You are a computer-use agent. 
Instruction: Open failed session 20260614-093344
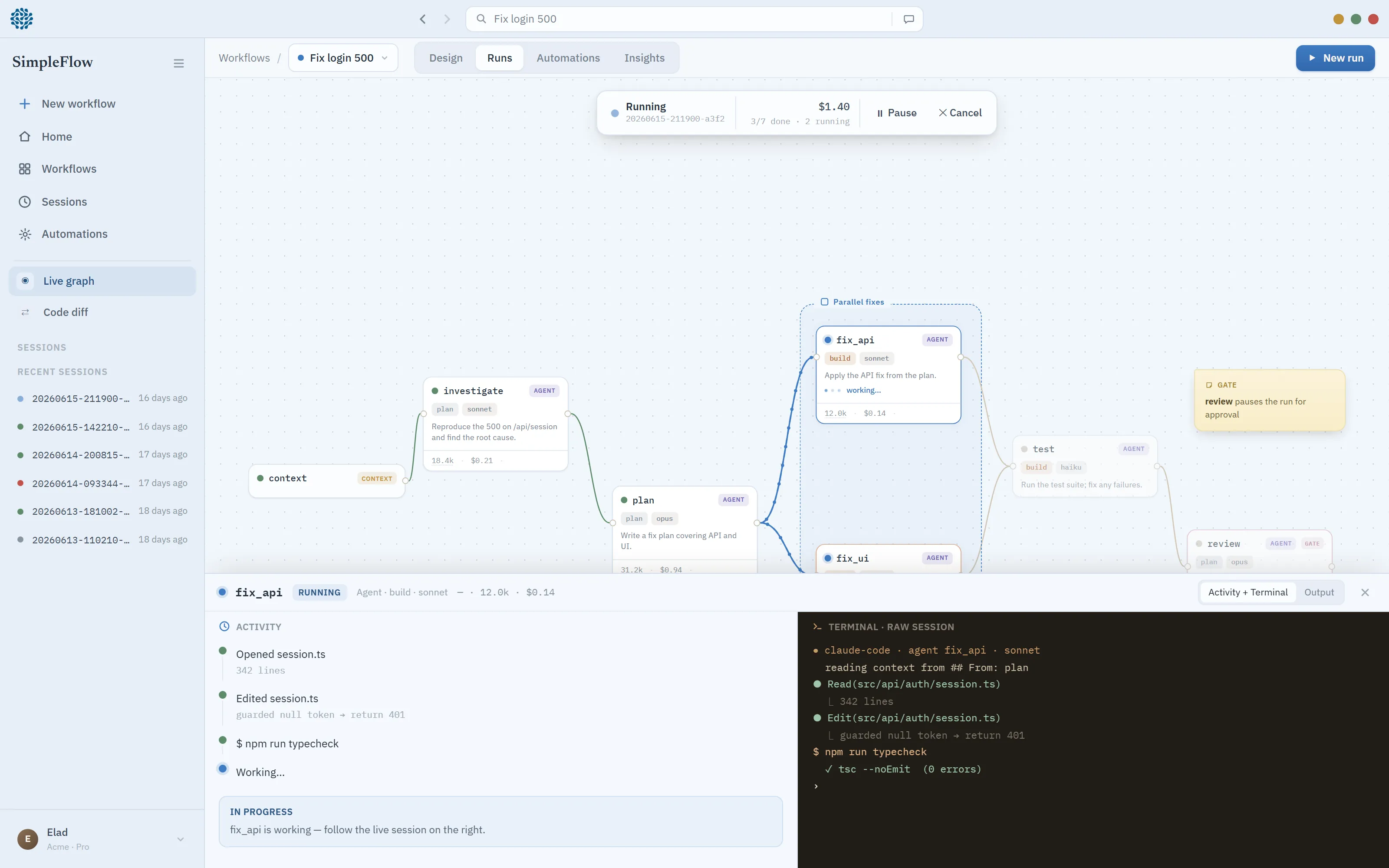(102, 483)
